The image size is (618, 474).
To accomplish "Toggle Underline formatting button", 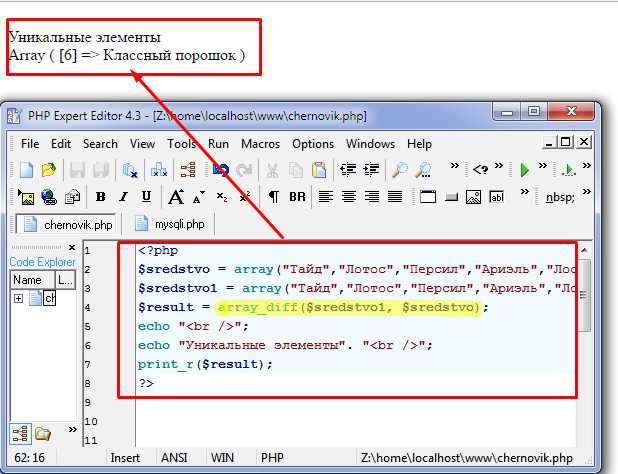I will [x=147, y=197].
